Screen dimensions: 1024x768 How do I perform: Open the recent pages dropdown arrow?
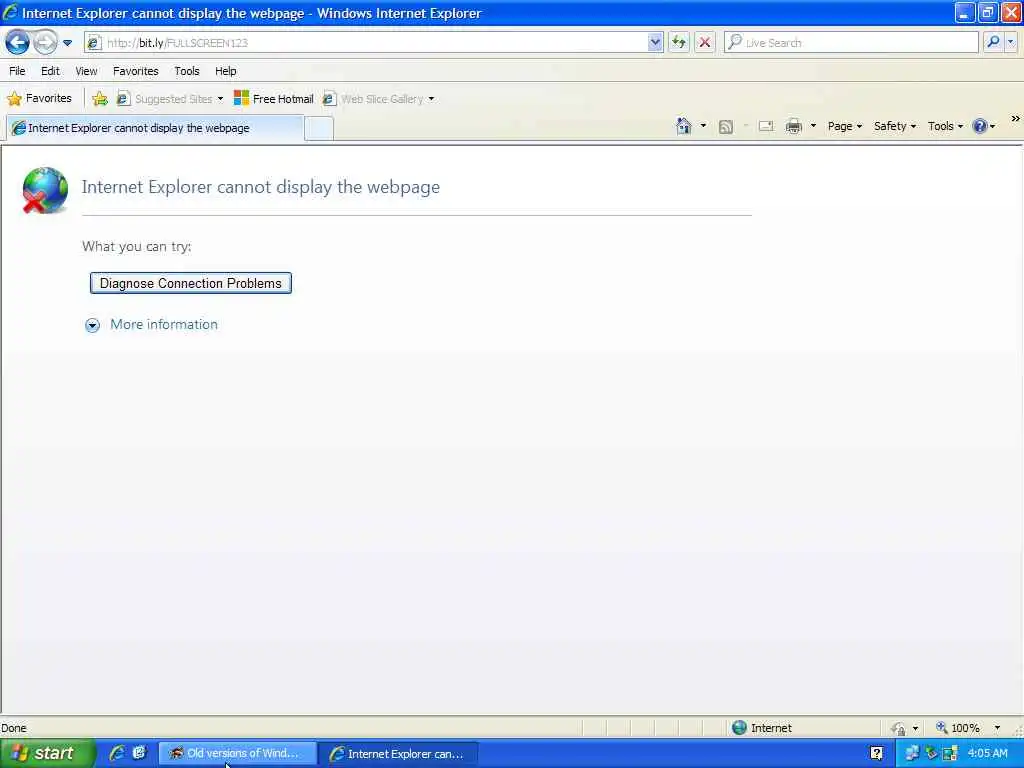click(67, 43)
